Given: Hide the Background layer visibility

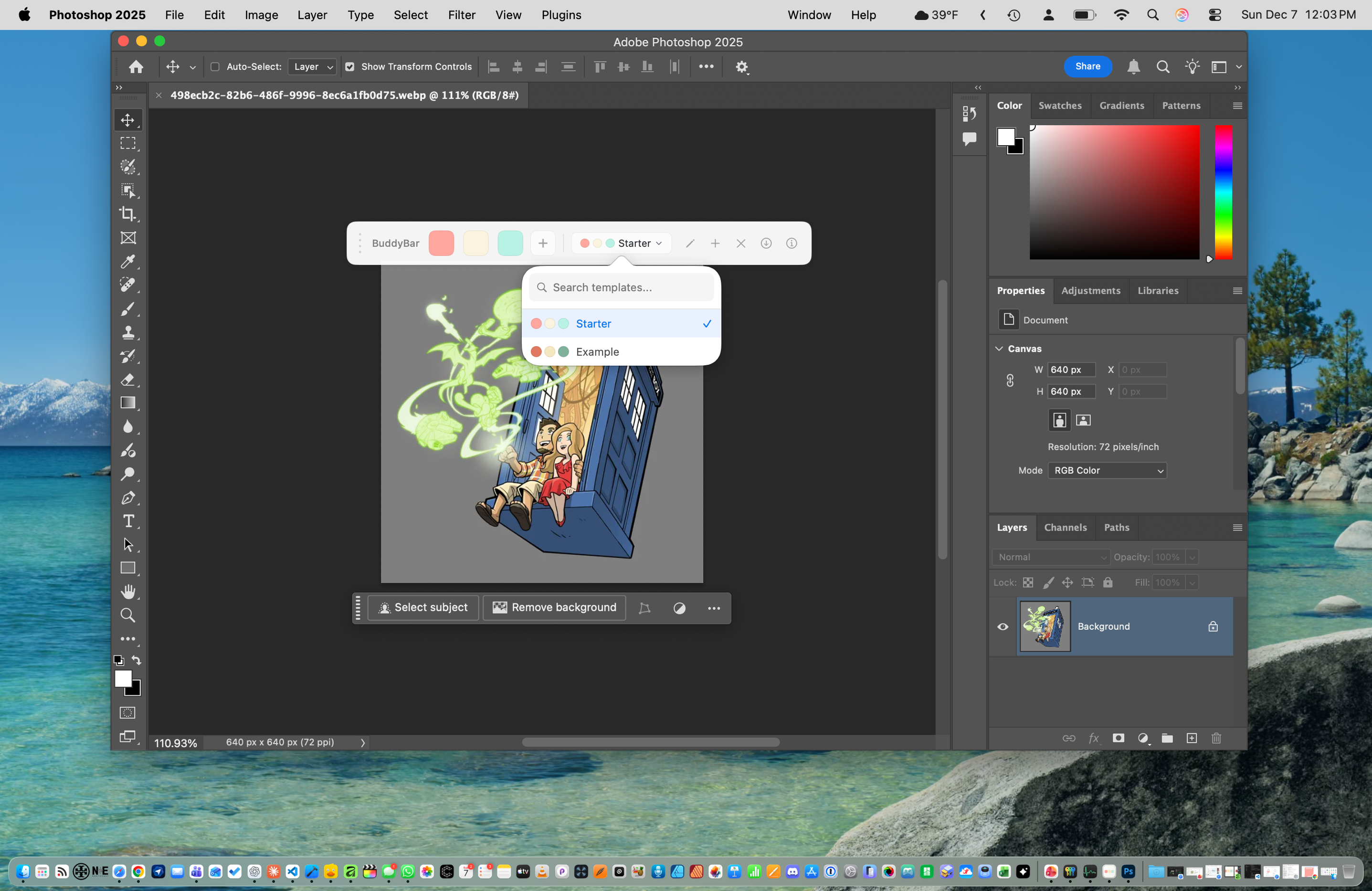Looking at the screenshot, I should [1003, 627].
